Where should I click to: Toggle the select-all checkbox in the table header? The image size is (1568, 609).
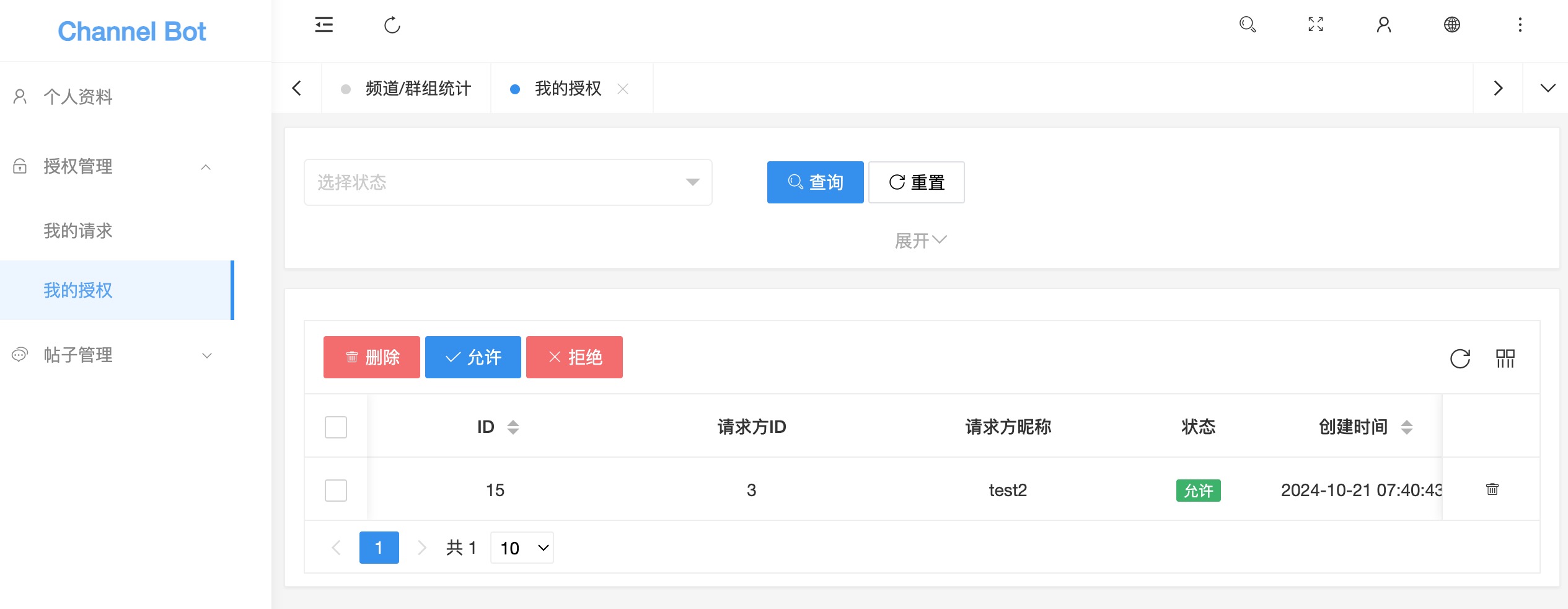[336, 427]
